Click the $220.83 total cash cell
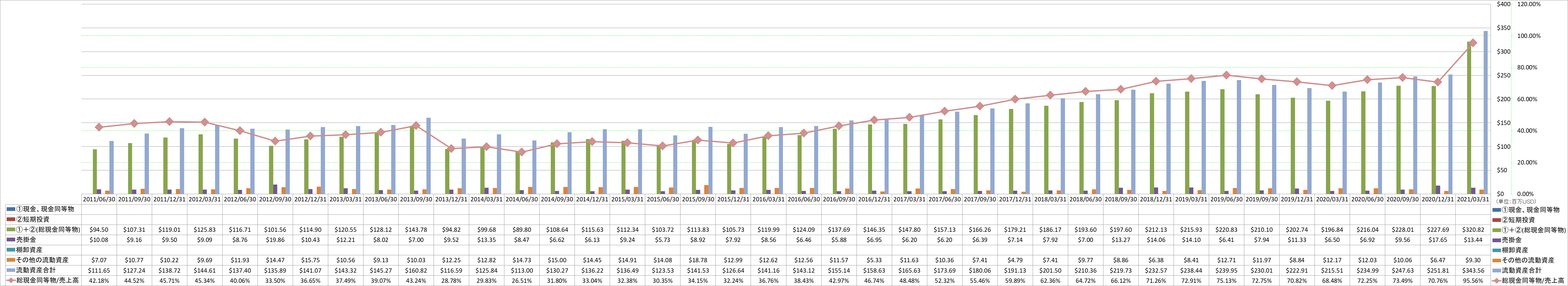Image resolution: width=1568 pixels, height=286 pixels. pos(1226,229)
